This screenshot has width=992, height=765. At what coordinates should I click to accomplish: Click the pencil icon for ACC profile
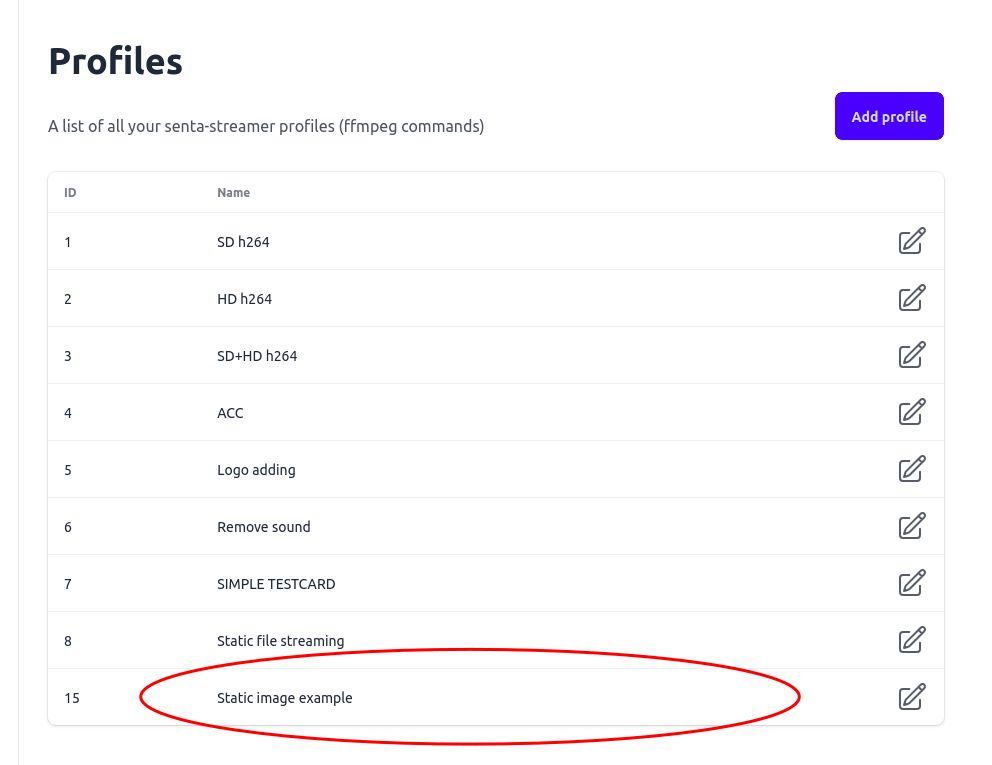click(911, 412)
